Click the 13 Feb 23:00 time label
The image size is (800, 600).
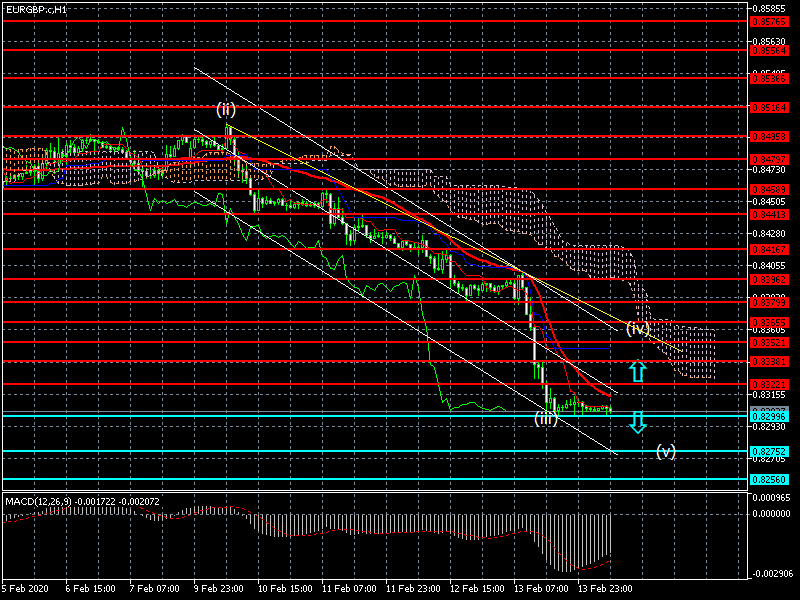(x=605, y=589)
